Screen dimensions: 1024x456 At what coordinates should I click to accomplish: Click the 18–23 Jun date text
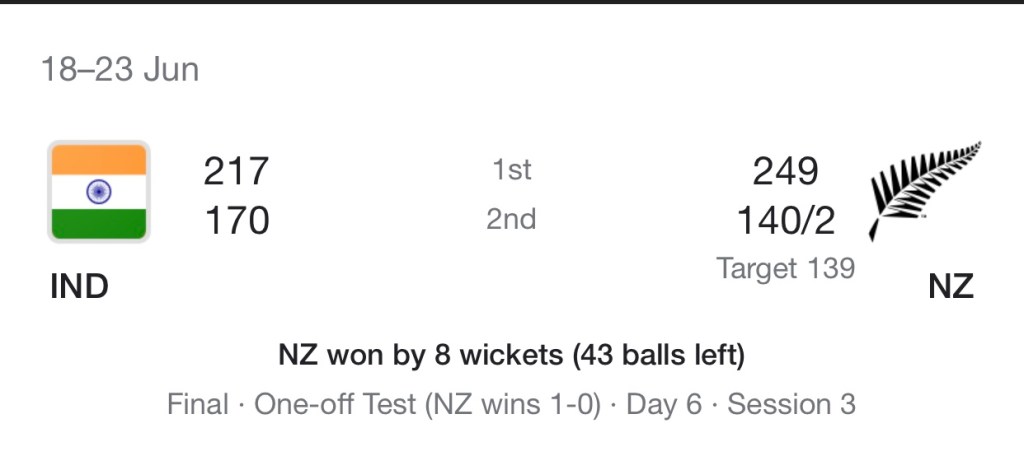[x=119, y=70]
